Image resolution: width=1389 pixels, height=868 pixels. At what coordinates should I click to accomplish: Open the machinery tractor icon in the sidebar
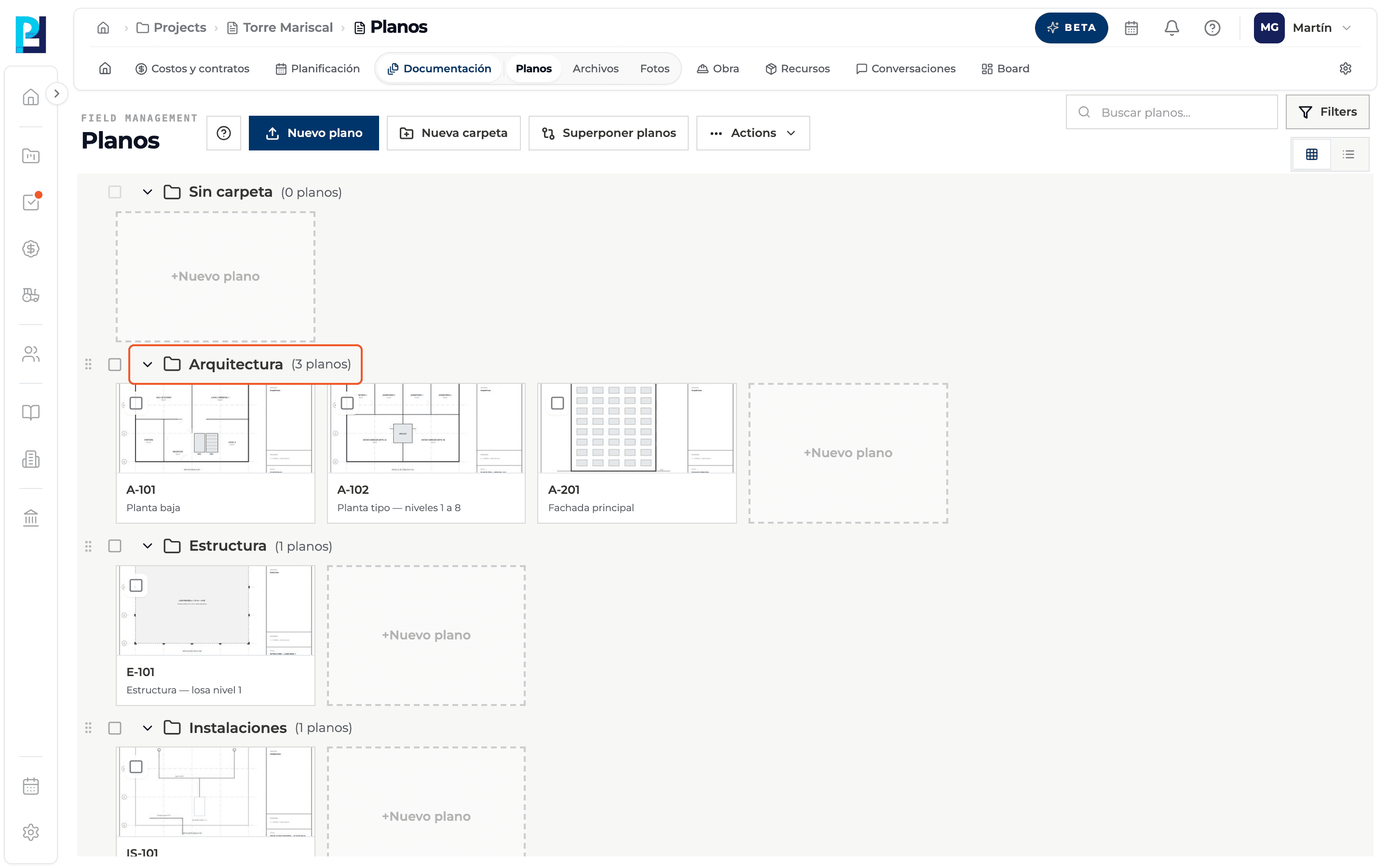click(31, 295)
